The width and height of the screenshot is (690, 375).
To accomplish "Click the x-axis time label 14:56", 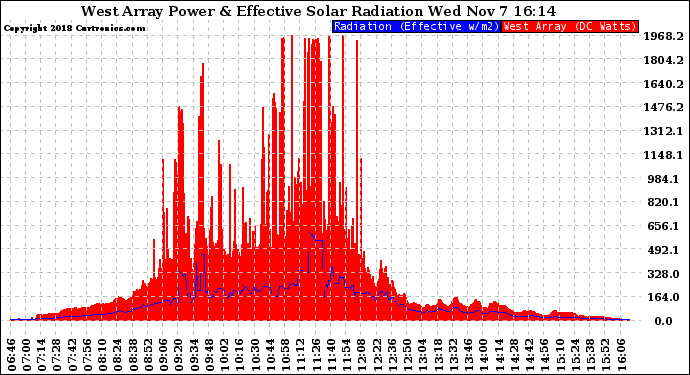I will [x=545, y=355].
